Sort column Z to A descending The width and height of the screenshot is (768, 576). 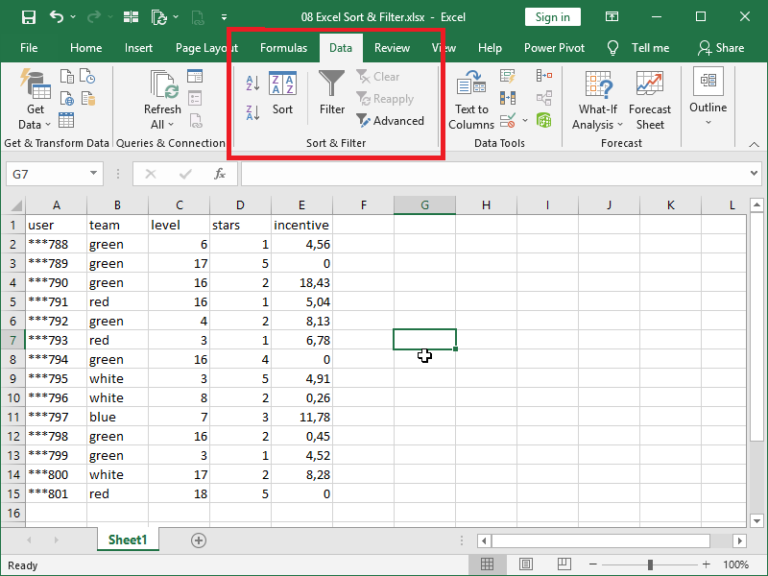pos(253,112)
